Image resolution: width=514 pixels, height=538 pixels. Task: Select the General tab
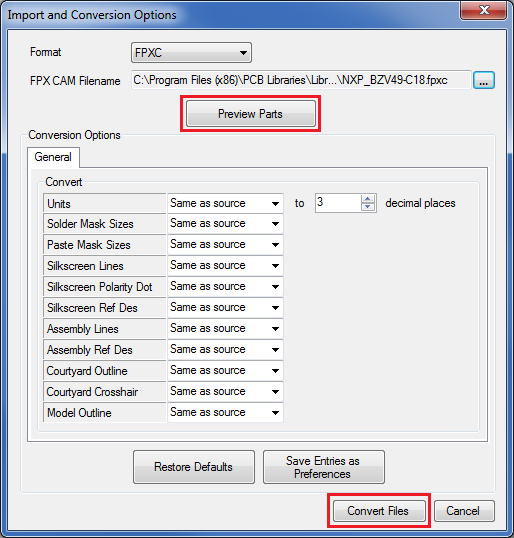[x=53, y=157]
